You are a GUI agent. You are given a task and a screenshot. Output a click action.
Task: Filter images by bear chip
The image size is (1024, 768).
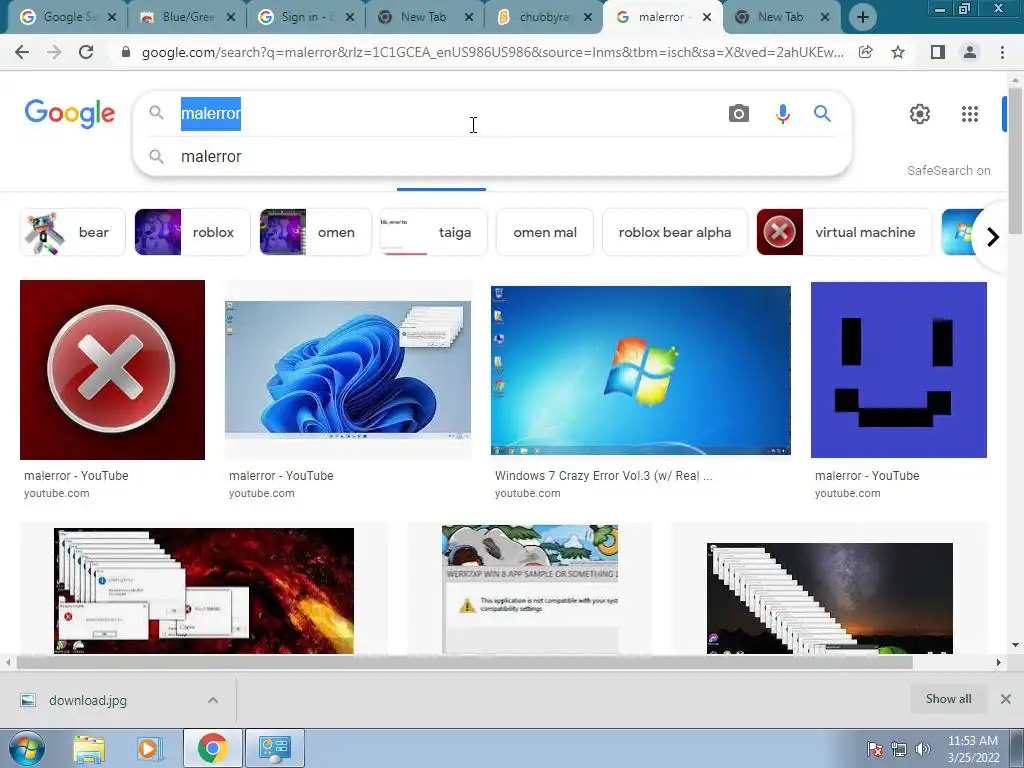click(x=72, y=232)
